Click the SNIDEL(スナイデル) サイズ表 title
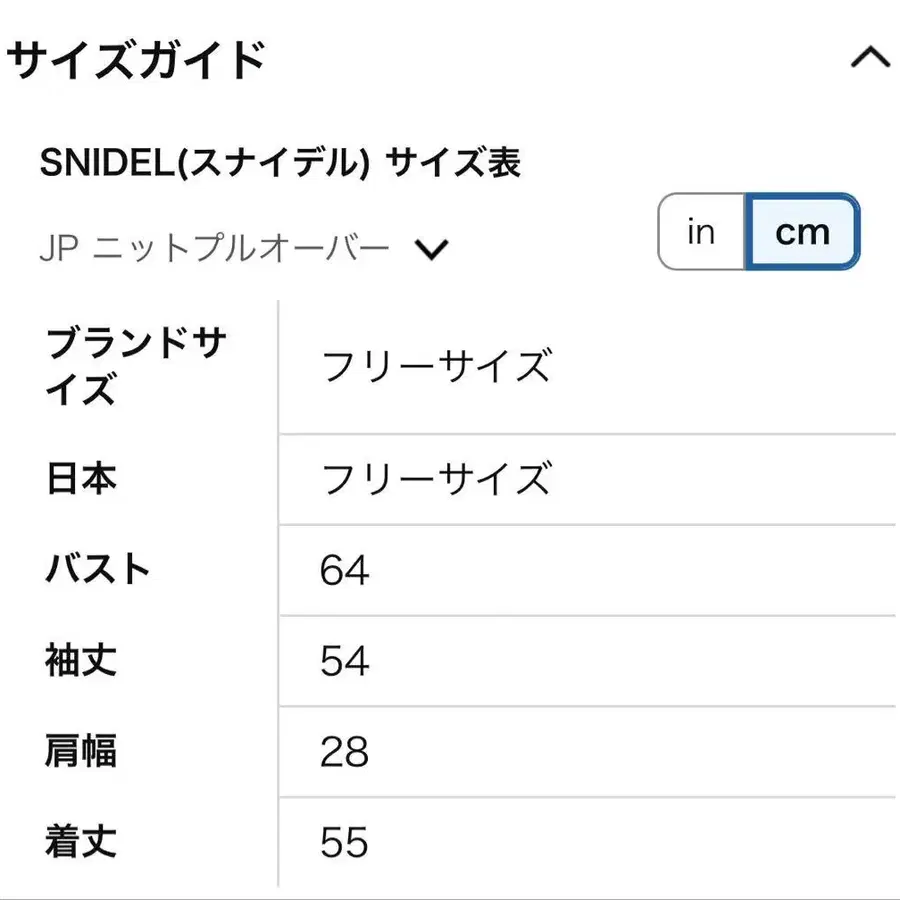900x900 pixels. pos(280,163)
